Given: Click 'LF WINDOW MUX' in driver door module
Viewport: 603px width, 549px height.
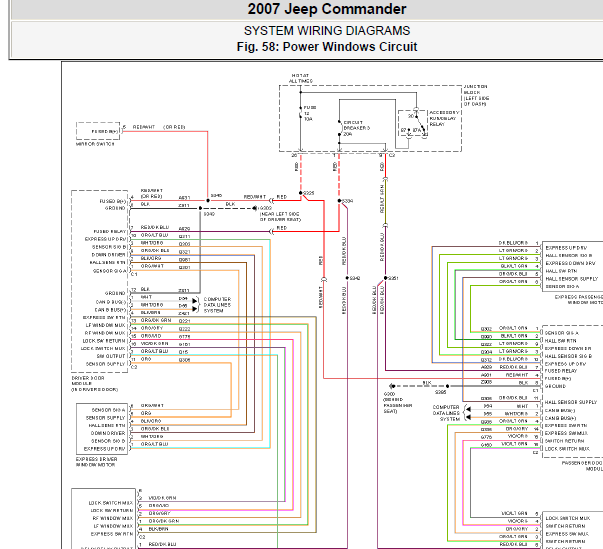Looking at the screenshot, I should (x=105, y=325).
